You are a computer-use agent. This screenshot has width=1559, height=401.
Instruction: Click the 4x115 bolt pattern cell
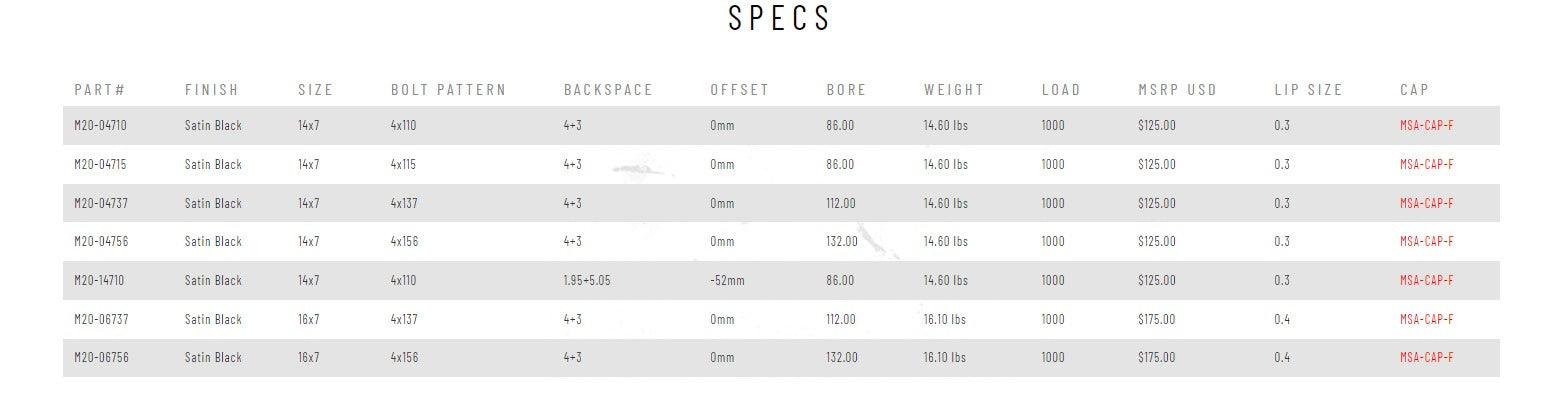[x=403, y=165]
